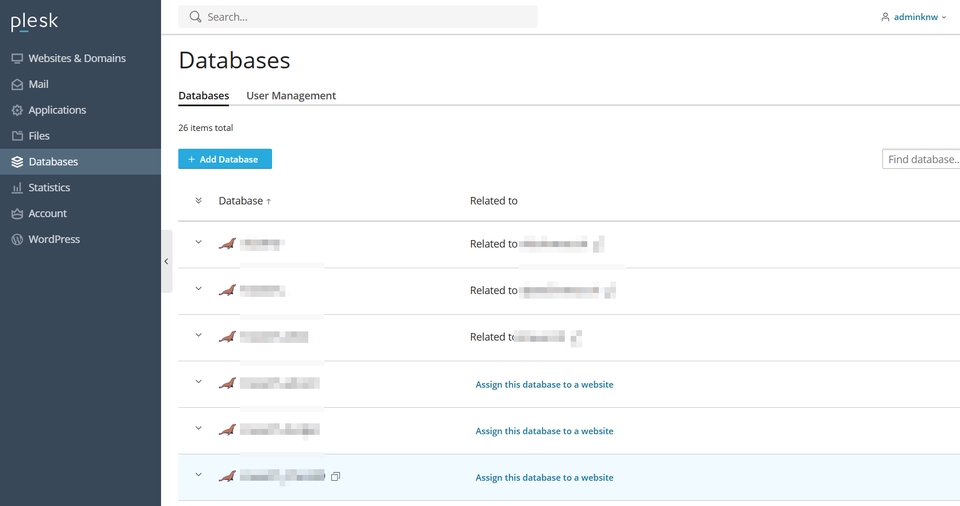The image size is (960, 506).
Task: Click the Account icon in sidebar
Action: pos(17,214)
